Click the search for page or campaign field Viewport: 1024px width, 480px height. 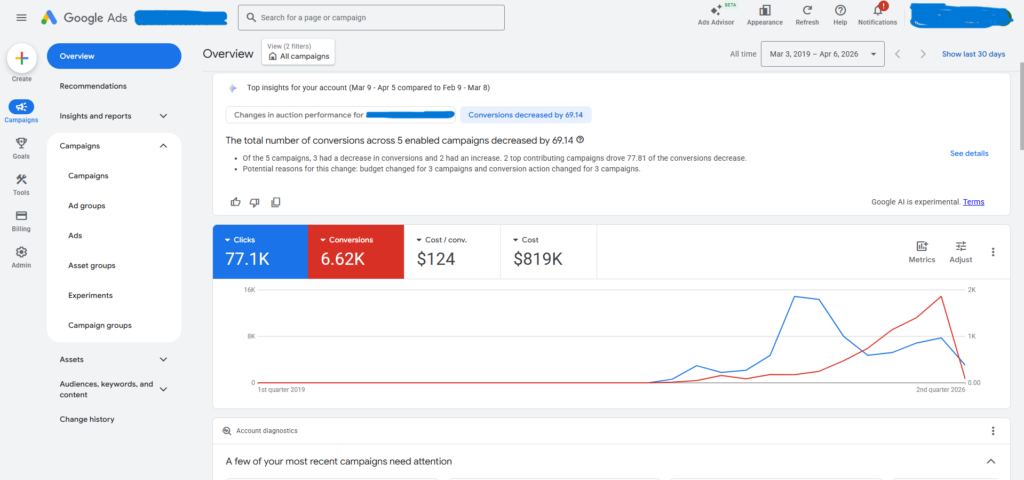point(371,18)
